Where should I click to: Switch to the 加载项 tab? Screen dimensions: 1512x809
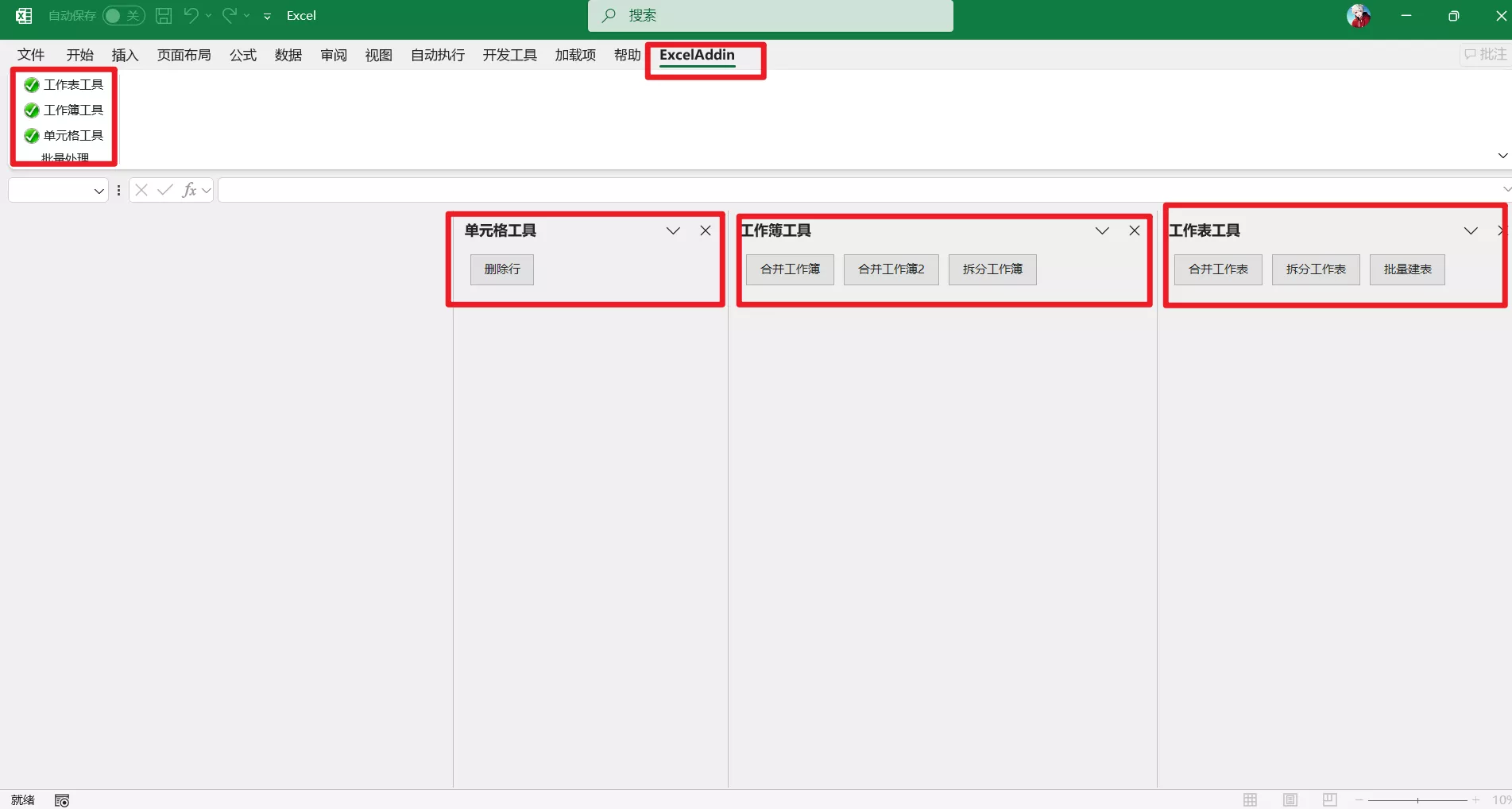click(575, 55)
